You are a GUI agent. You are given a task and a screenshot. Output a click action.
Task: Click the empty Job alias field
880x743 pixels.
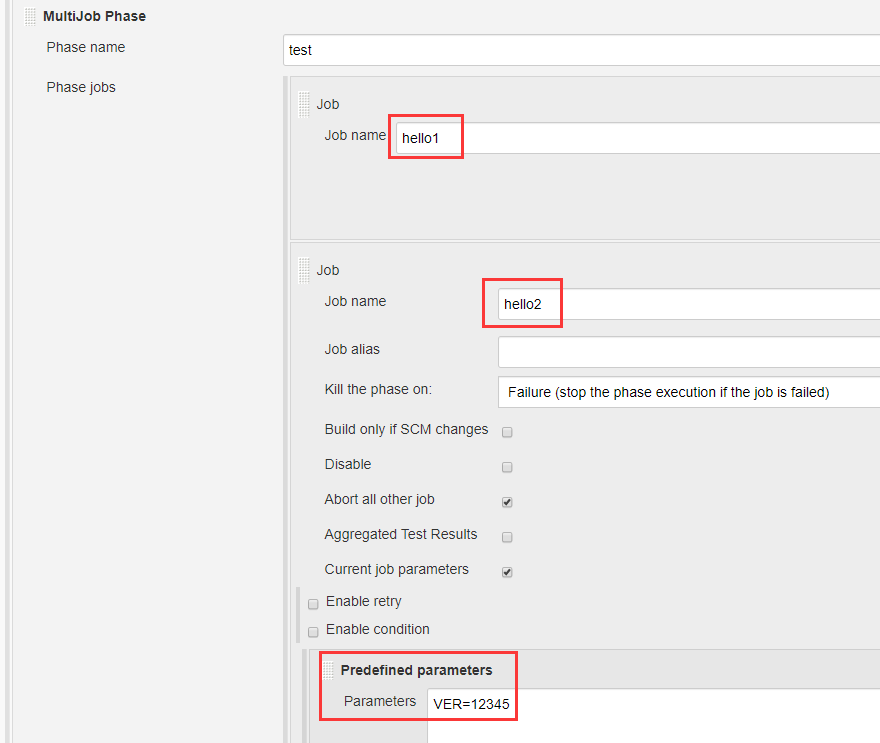point(689,352)
